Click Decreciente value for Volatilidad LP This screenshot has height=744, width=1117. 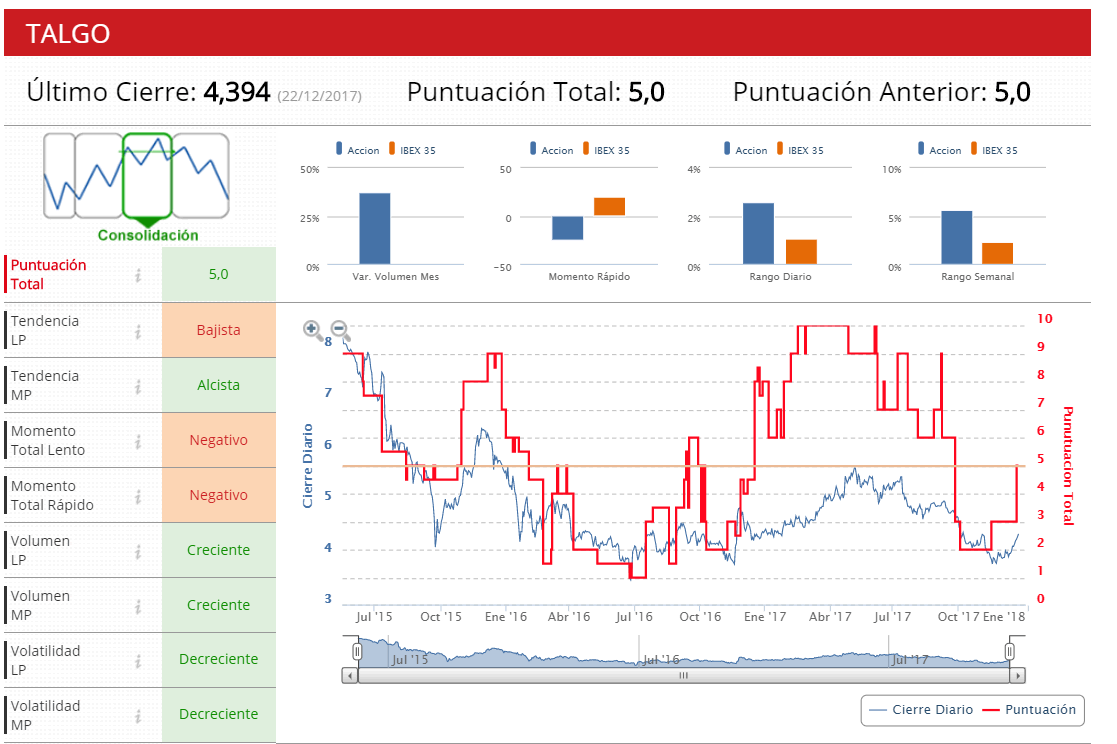219,659
